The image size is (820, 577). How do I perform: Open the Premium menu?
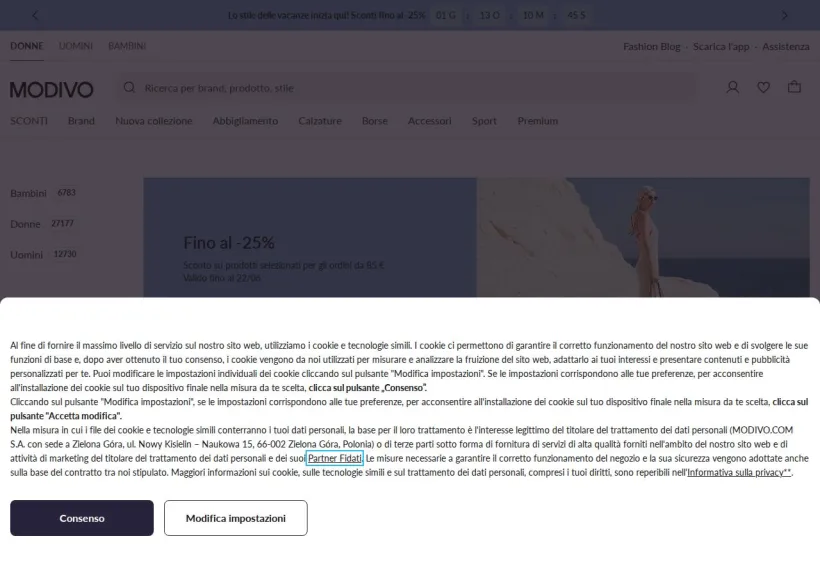click(538, 121)
